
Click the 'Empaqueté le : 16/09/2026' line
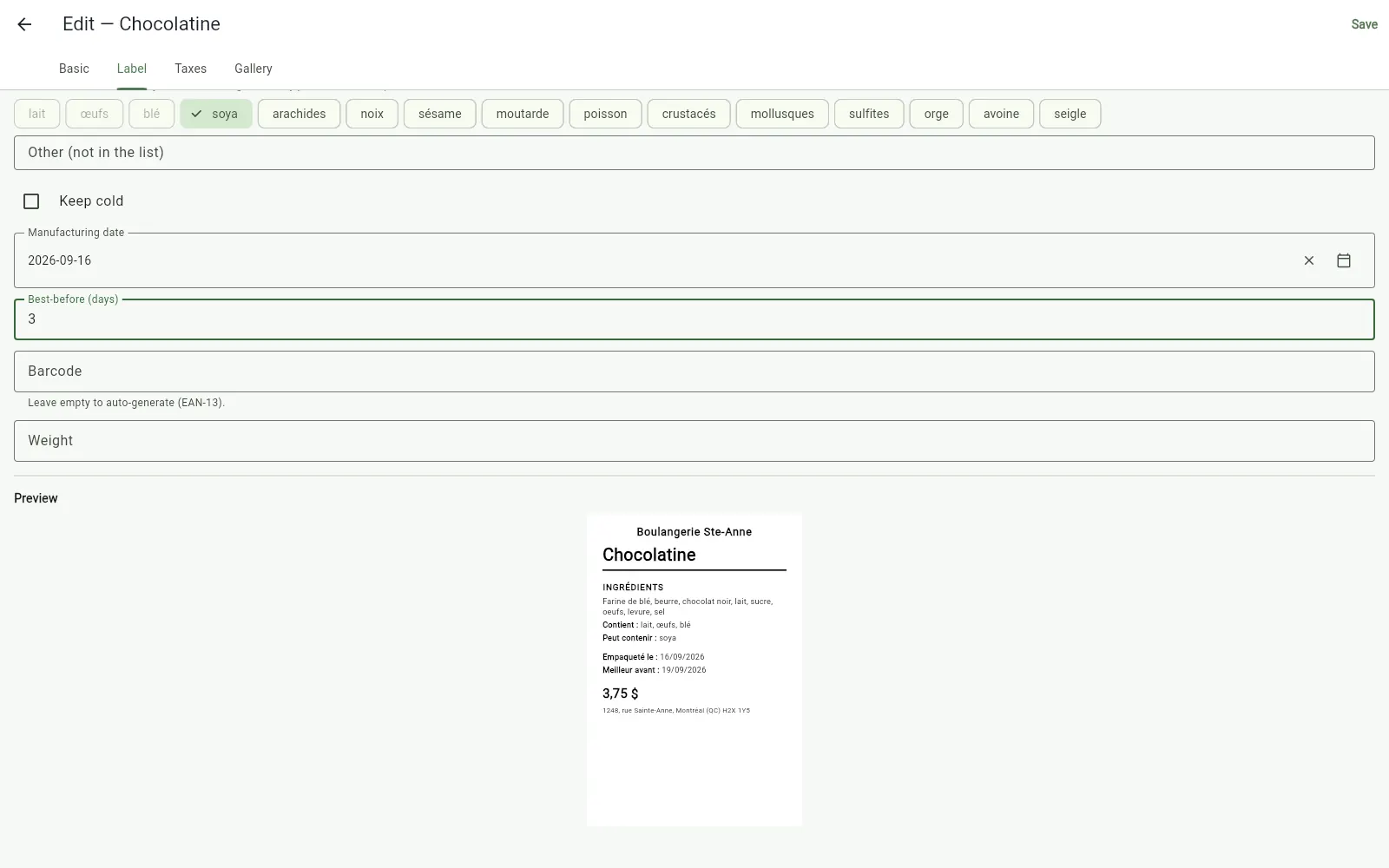point(654,657)
